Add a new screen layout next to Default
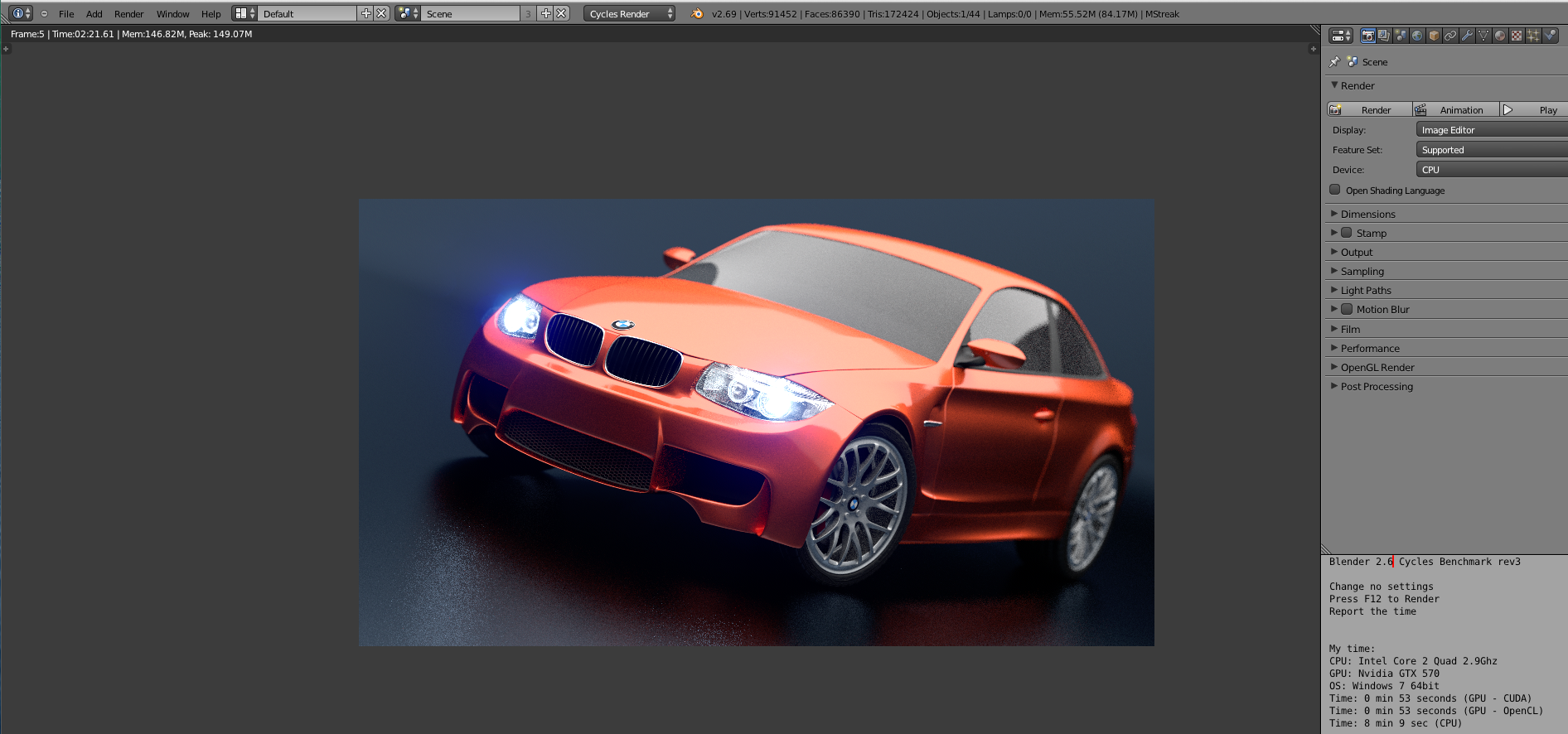The height and width of the screenshot is (734, 1568). coord(365,13)
